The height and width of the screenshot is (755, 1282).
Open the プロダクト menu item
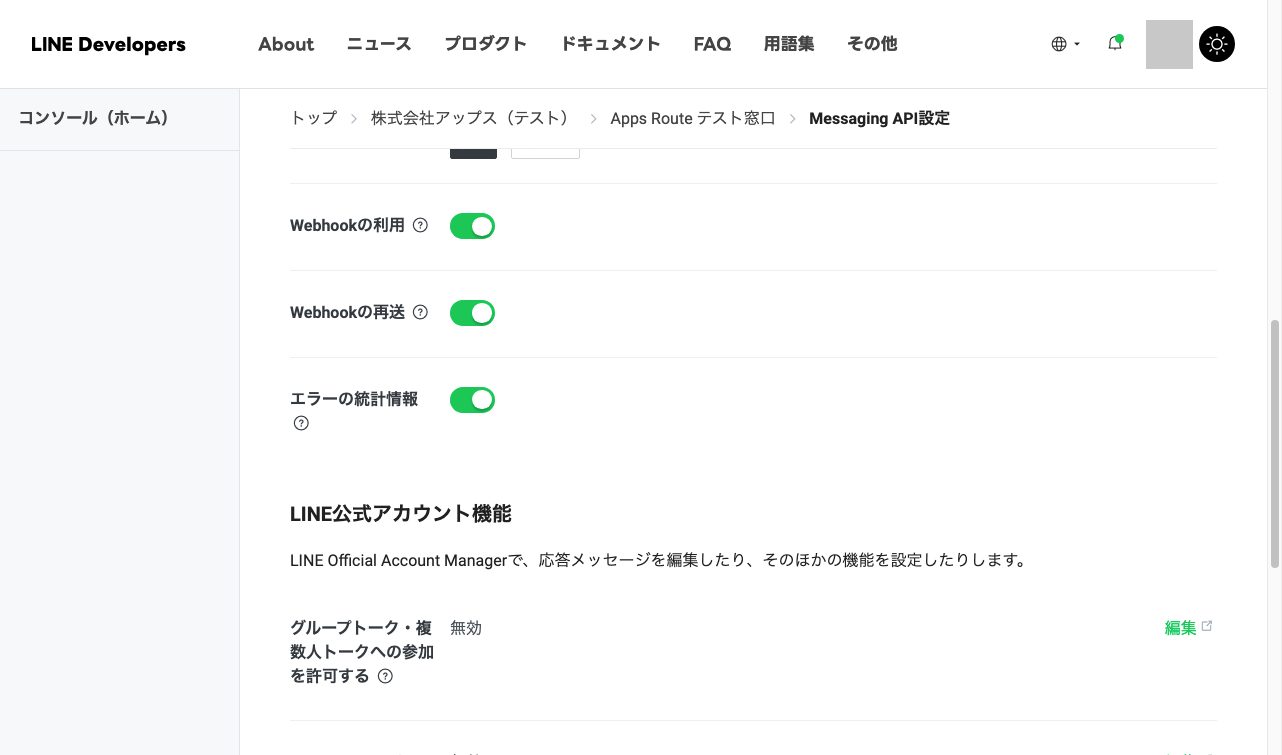486,44
